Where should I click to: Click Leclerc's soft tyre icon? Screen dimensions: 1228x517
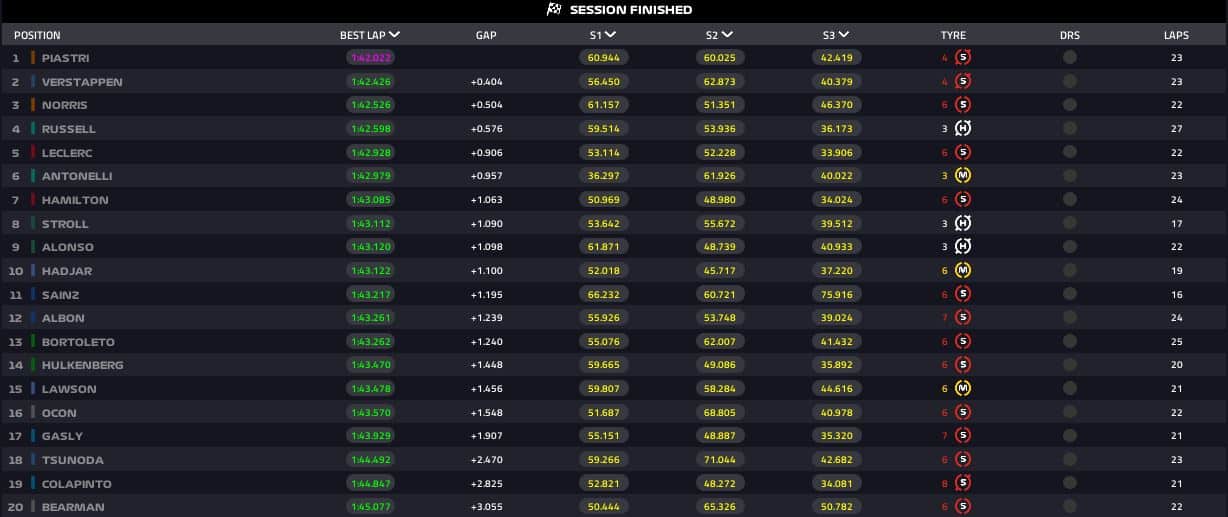(x=963, y=152)
